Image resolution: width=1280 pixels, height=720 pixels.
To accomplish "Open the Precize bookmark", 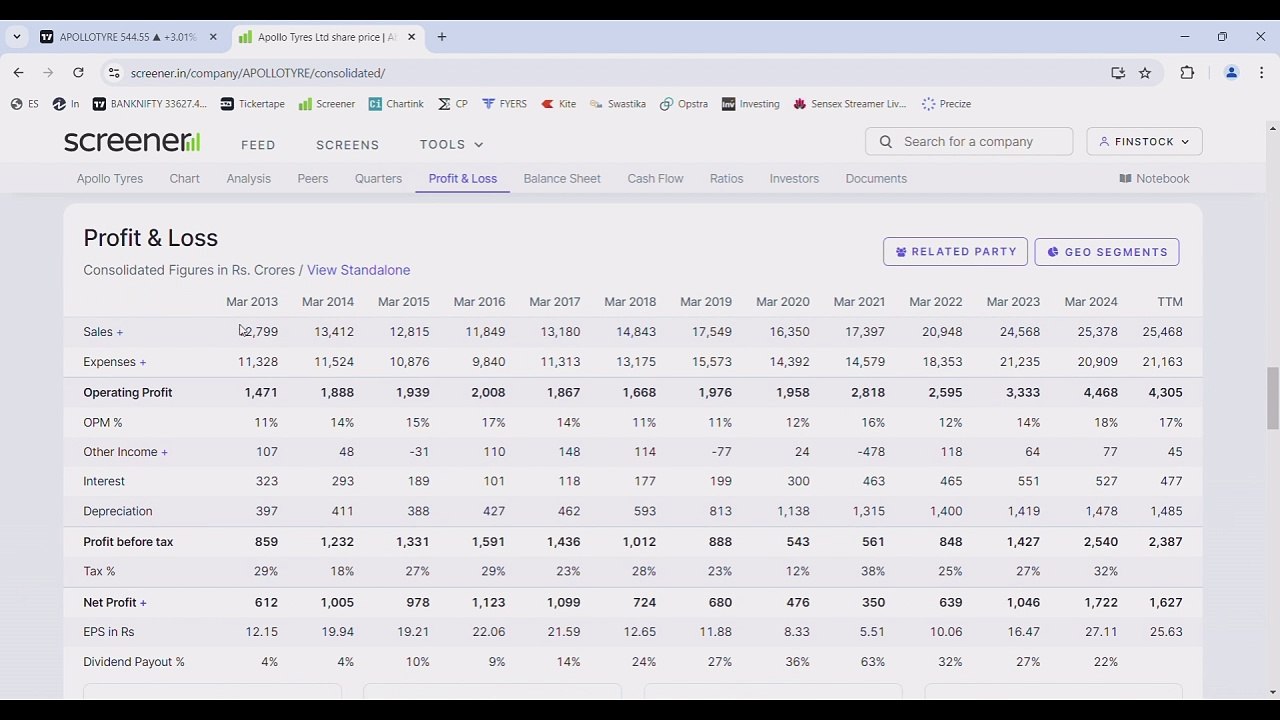I will (x=946, y=104).
